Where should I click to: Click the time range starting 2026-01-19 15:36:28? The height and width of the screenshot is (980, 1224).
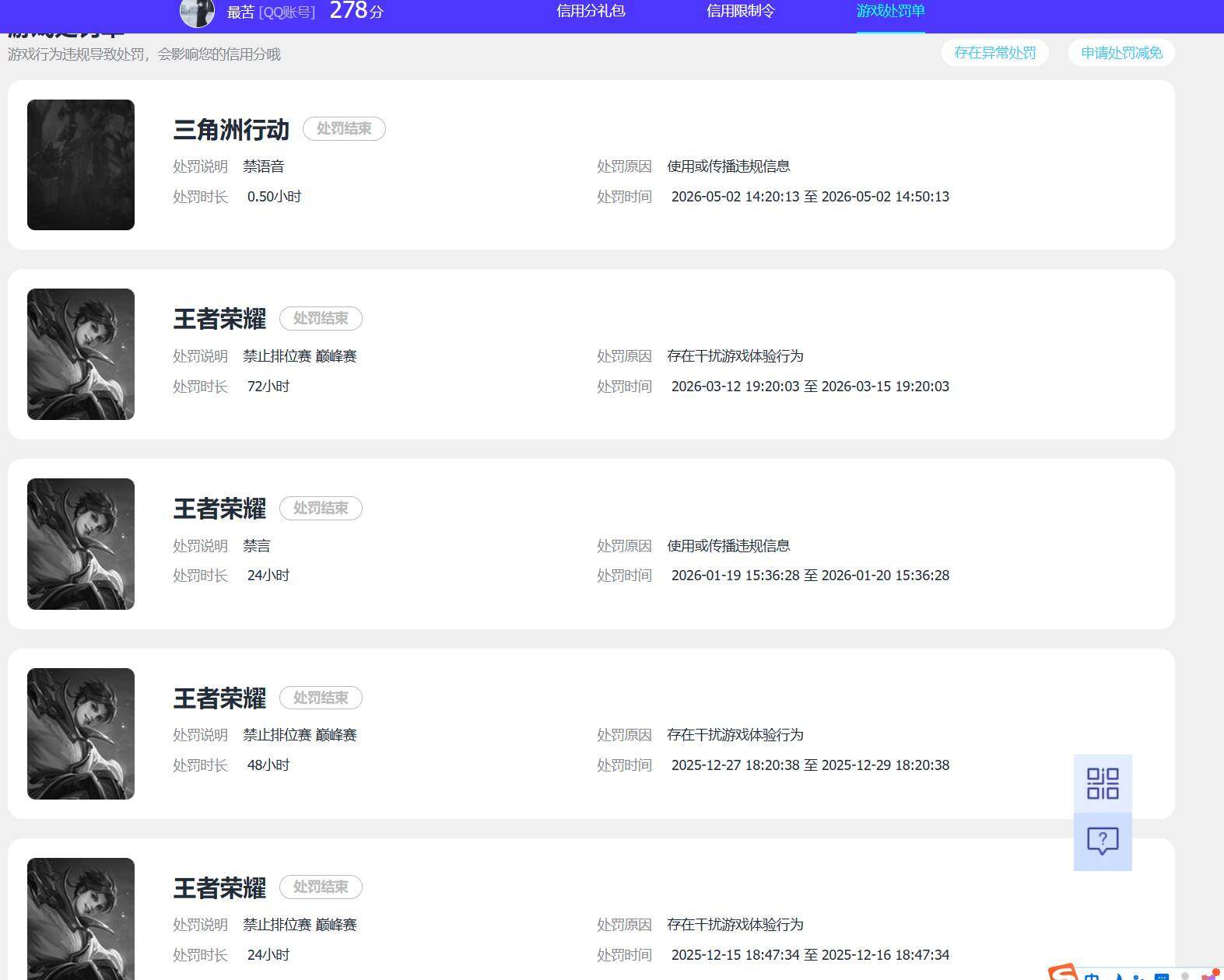(810, 576)
